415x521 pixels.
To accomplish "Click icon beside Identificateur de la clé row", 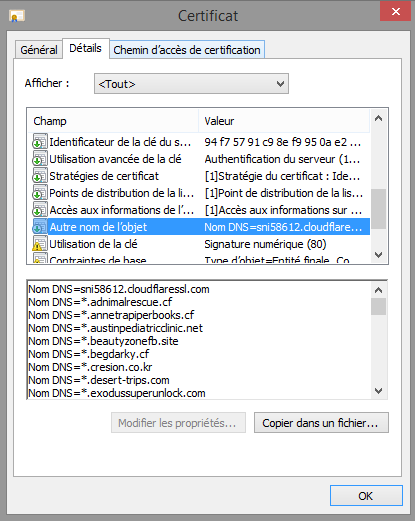I will [x=40, y=141].
